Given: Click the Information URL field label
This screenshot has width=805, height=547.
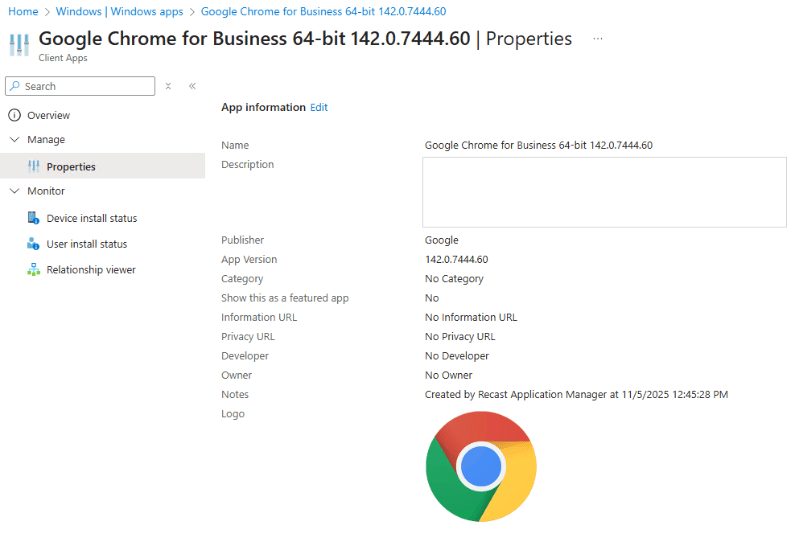Looking at the screenshot, I should pos(259,317).
